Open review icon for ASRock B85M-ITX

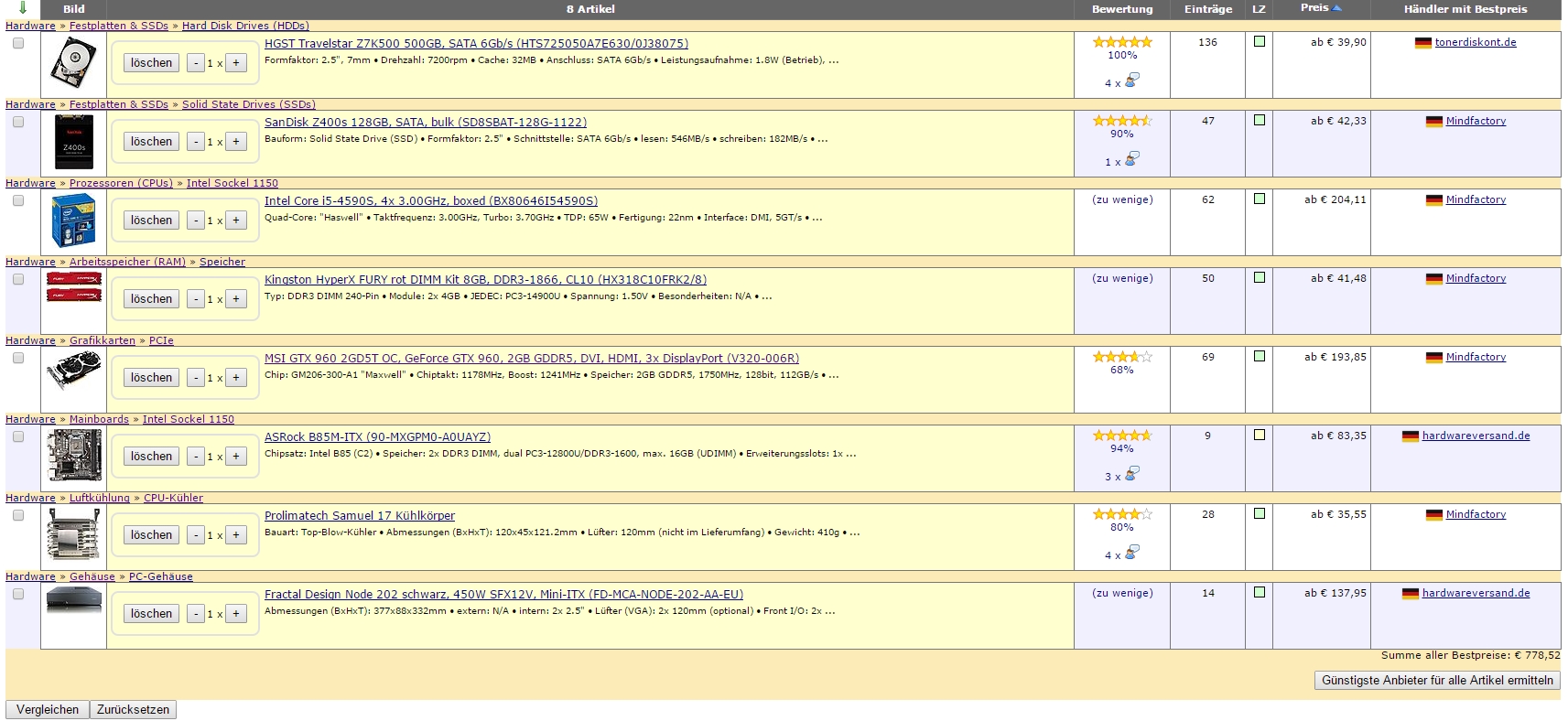pos(1131,474)
